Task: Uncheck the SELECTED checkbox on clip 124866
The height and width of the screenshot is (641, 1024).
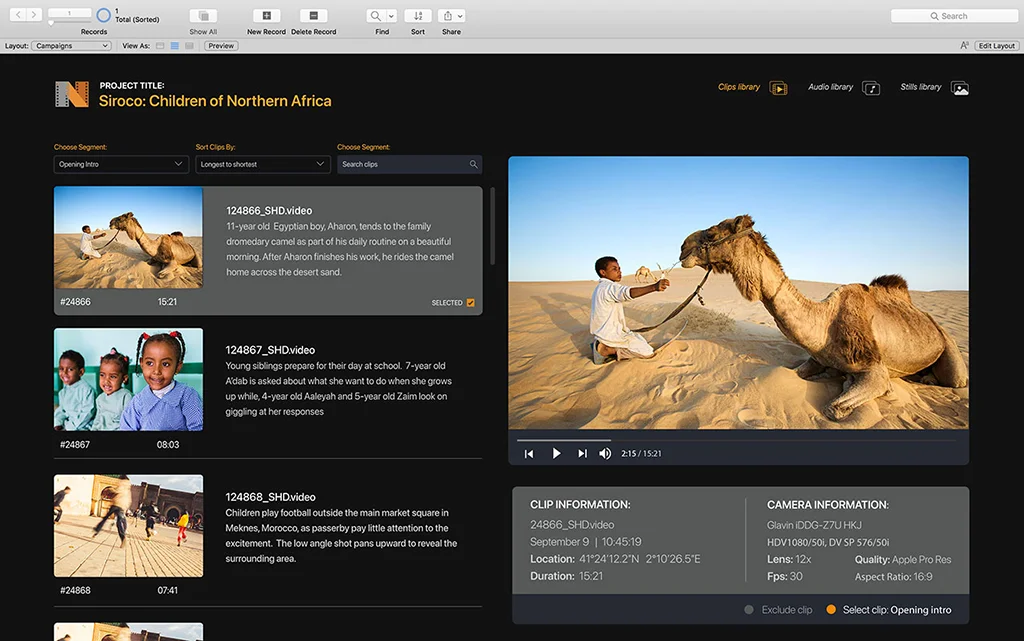Action: coord(471,303)
